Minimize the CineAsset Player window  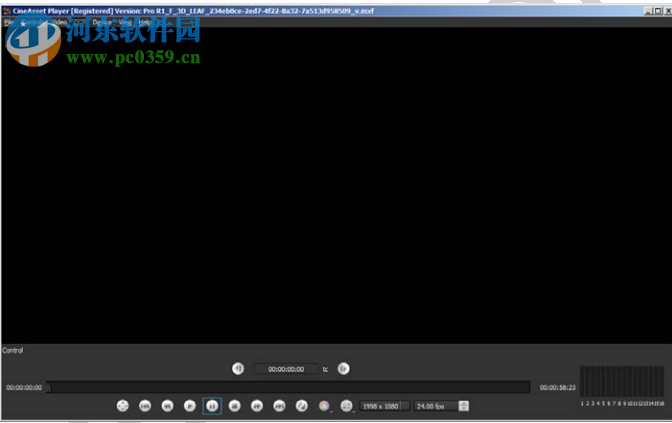point(648,11)
